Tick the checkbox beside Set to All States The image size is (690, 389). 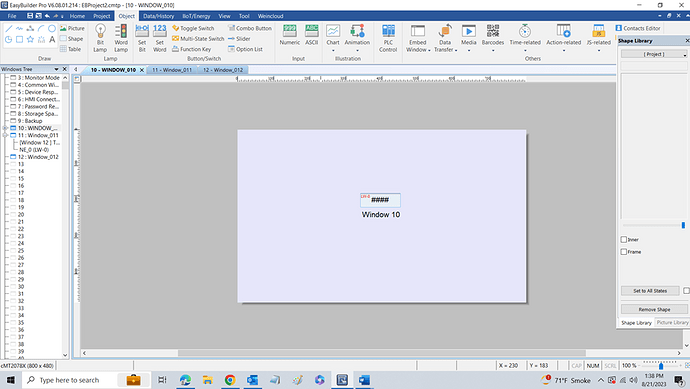[x=686, y=291]
